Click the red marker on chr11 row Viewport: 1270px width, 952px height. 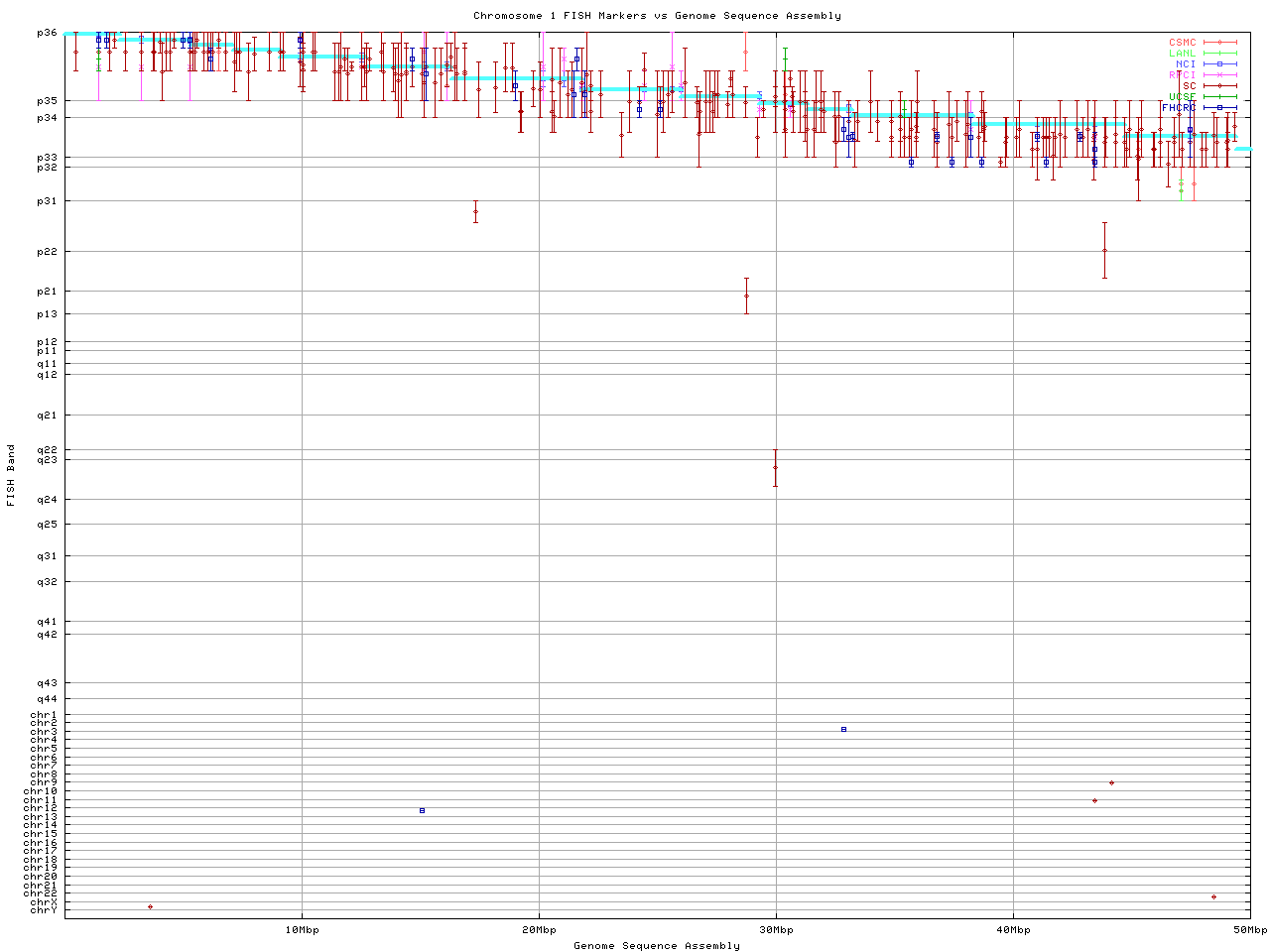tap(1094, 800)
